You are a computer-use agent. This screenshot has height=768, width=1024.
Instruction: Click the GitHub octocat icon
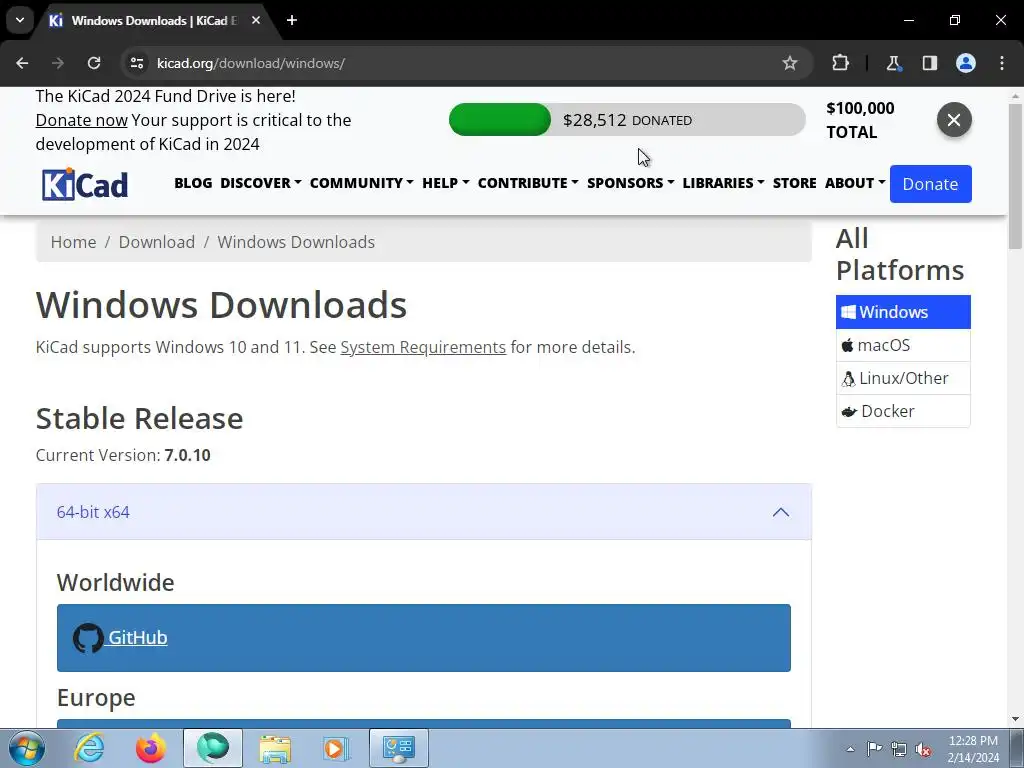coord(88,638)
